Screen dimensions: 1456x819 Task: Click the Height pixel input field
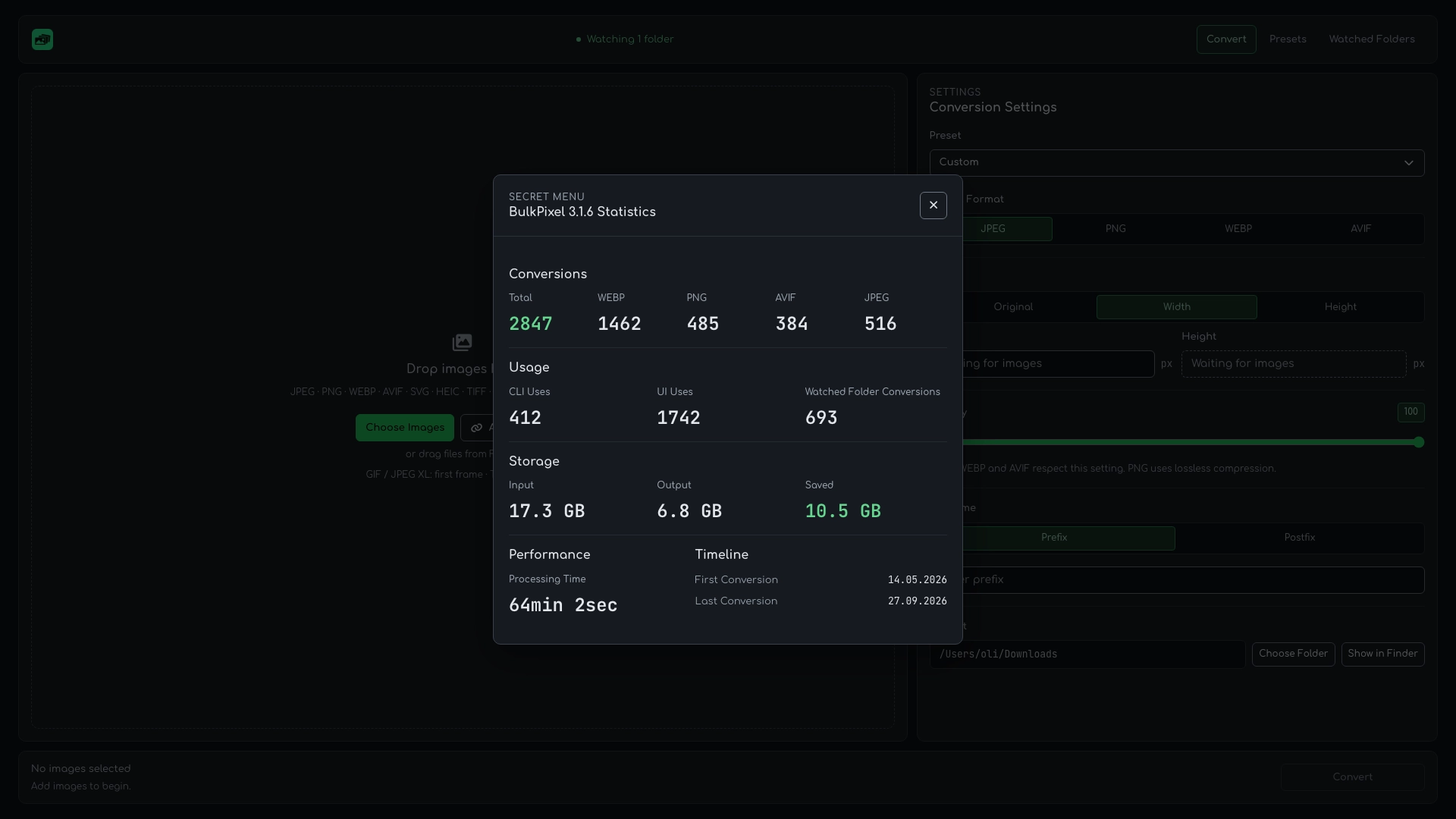click(1294, 364)
